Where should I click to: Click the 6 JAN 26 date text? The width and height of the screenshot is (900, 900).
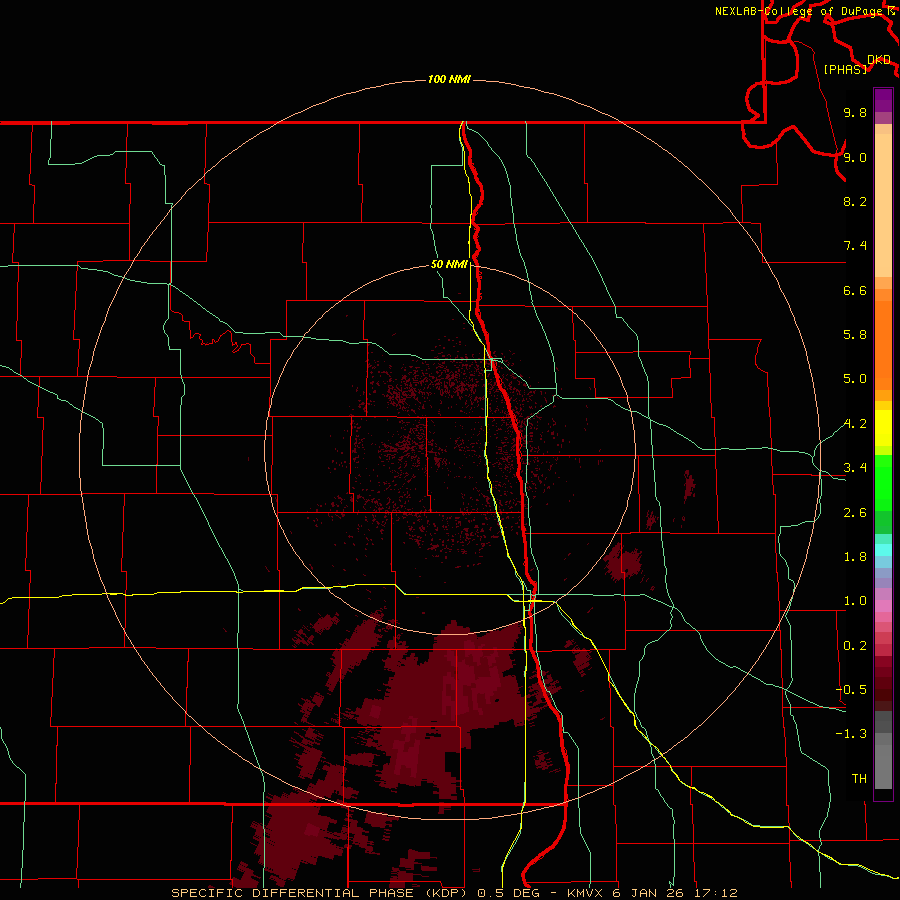(x=650, y=893)
